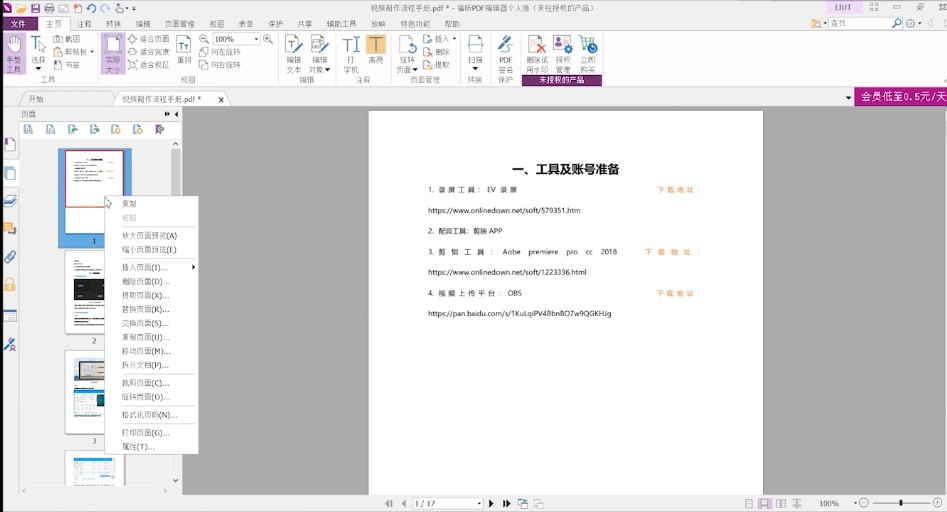Open the 100% zoom dropdown in ribbon
The image size is (947, 512).
(256, 39)
